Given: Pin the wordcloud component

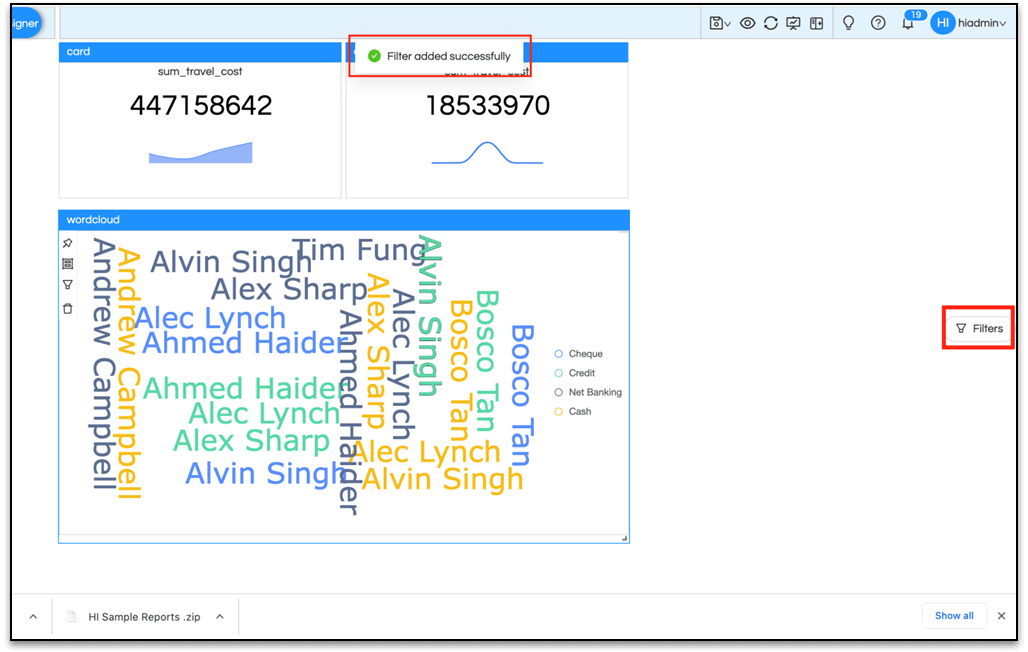Looking at the screenshot, I should pos(68,243).
